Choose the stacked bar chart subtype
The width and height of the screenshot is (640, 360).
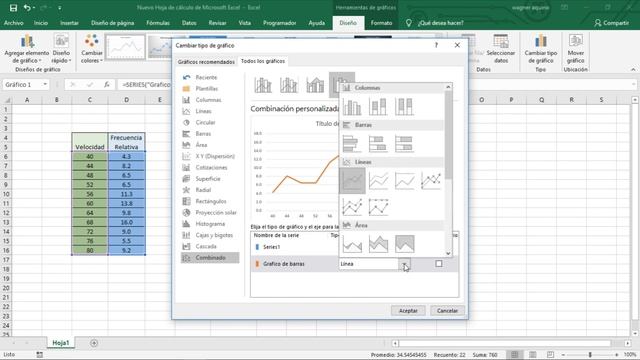tap(378, 144)
